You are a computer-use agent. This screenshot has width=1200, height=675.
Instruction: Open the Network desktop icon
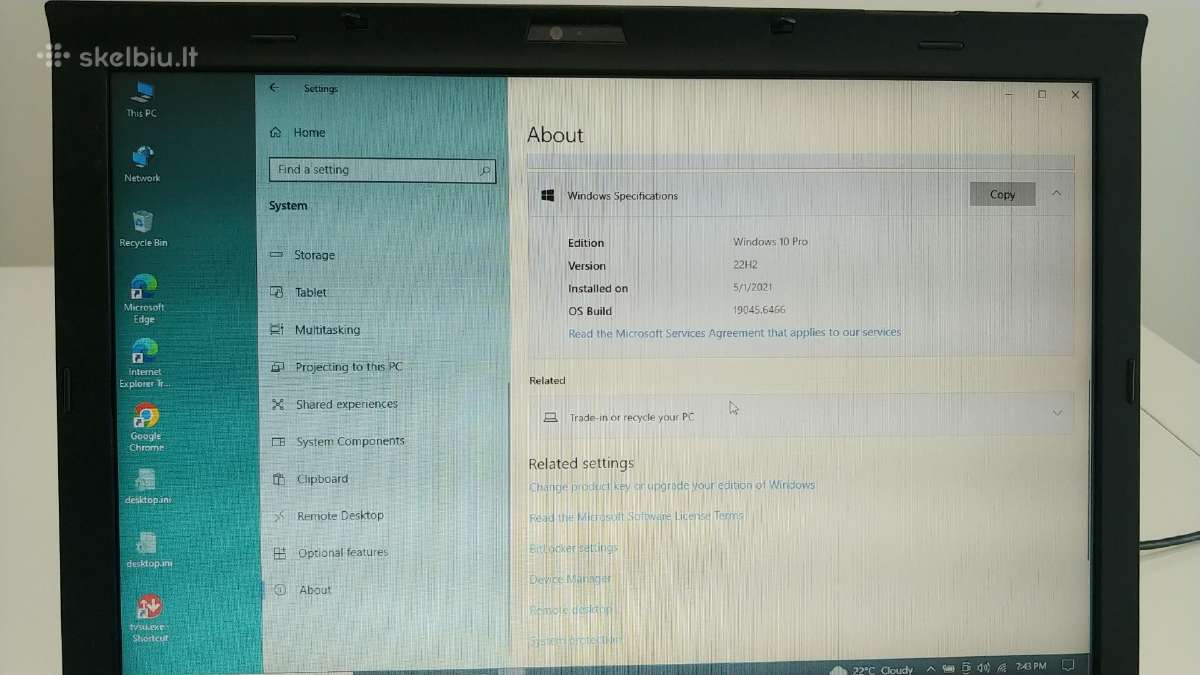(x=142, y=164)
